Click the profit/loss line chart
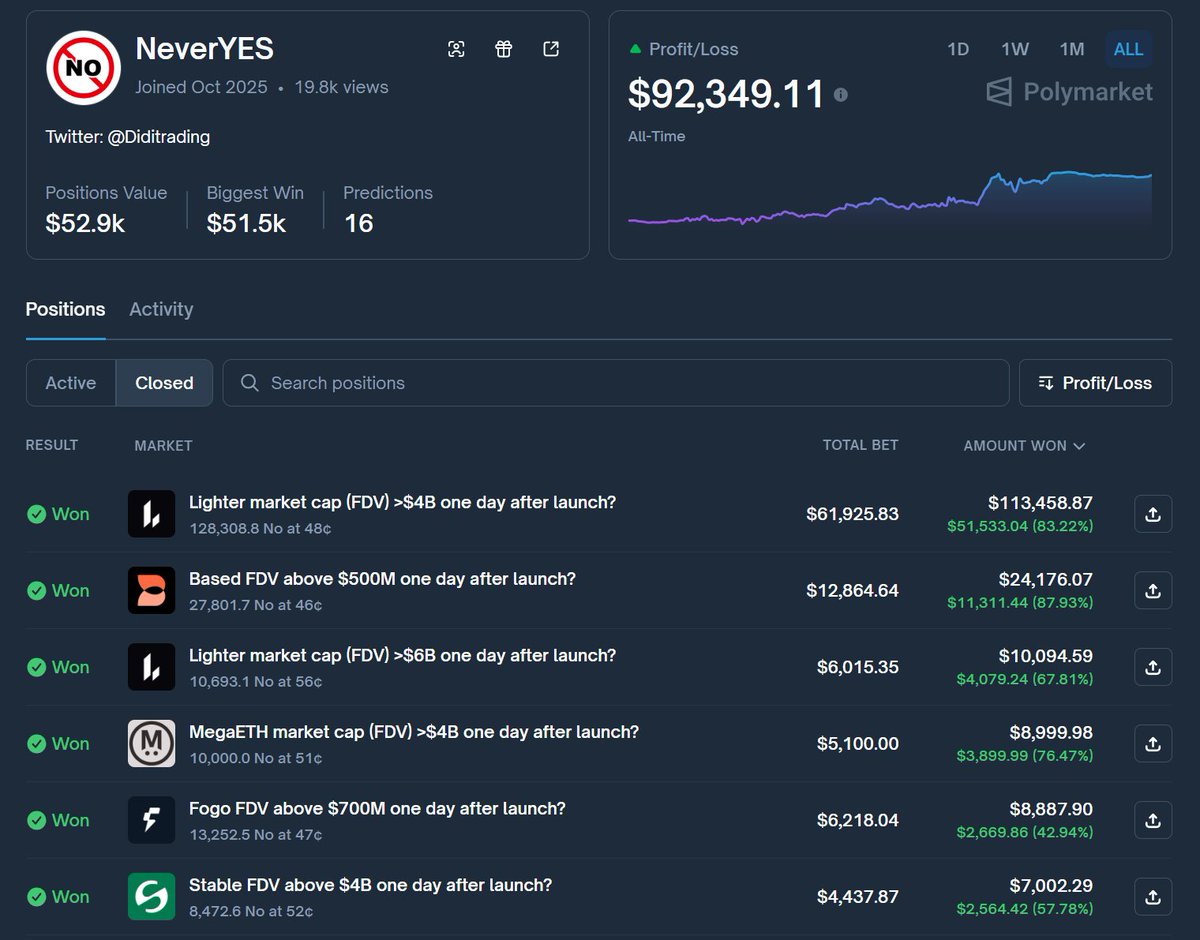Viewport: 1200px width, 940px height. (890, 199)
